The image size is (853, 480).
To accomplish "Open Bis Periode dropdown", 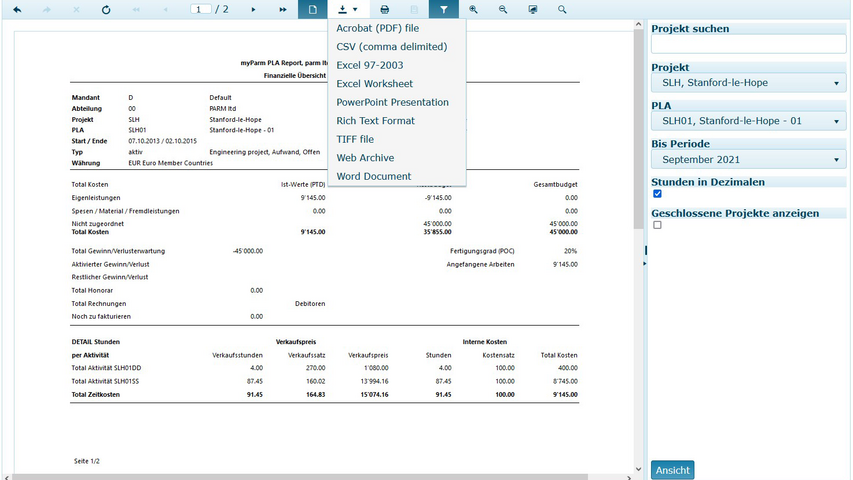I will coord(748,160).
